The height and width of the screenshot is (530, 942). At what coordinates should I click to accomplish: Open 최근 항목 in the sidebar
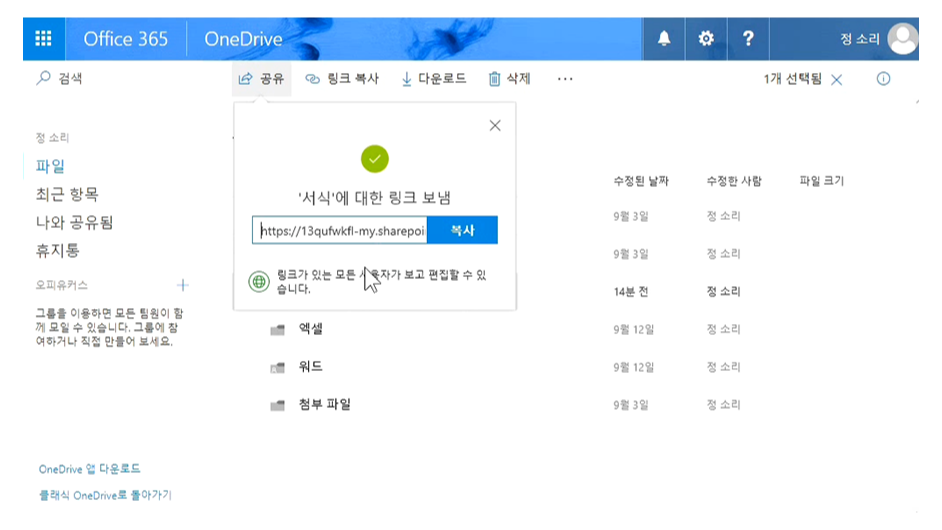coord(67,194)
